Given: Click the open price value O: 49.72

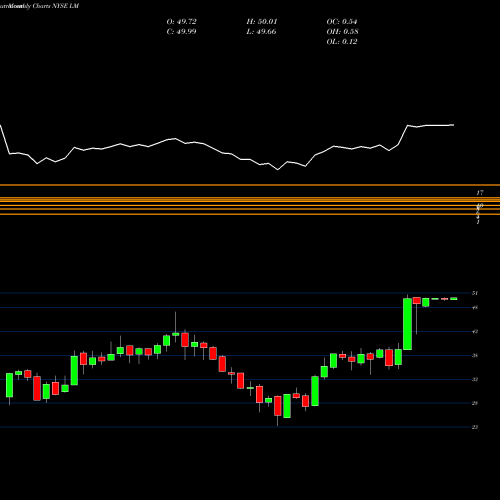Looking at the screenshot, I should click(181, 22).
